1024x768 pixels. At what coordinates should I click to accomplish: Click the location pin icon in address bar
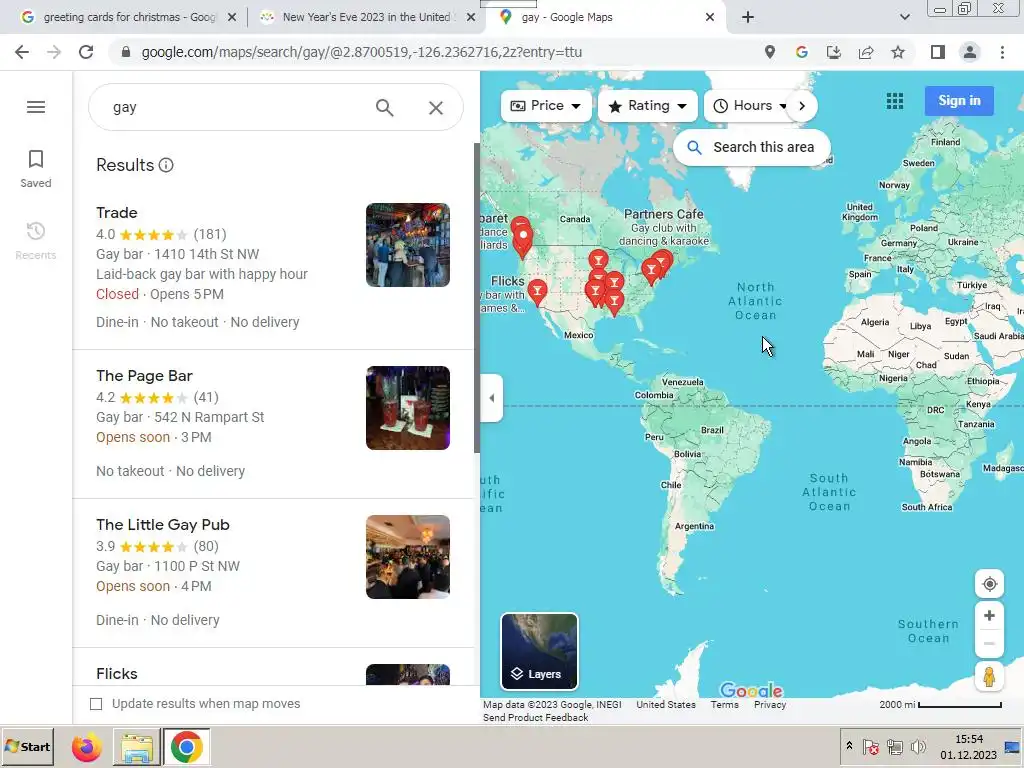(770, 52)
